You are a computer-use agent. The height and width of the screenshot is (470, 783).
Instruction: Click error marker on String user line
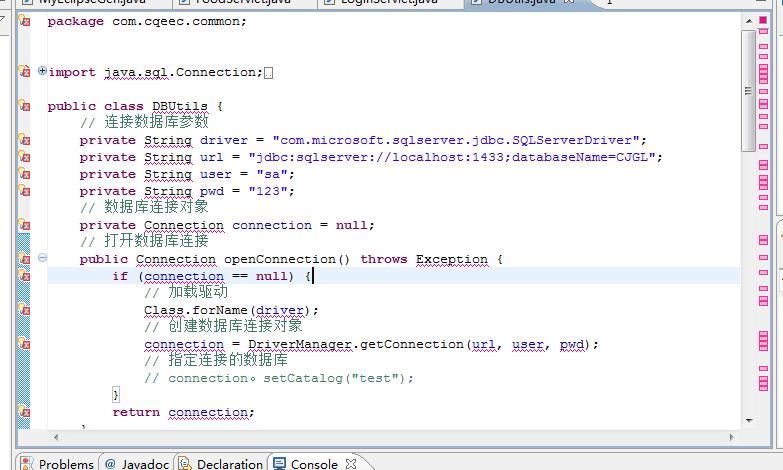pos(24,173)
